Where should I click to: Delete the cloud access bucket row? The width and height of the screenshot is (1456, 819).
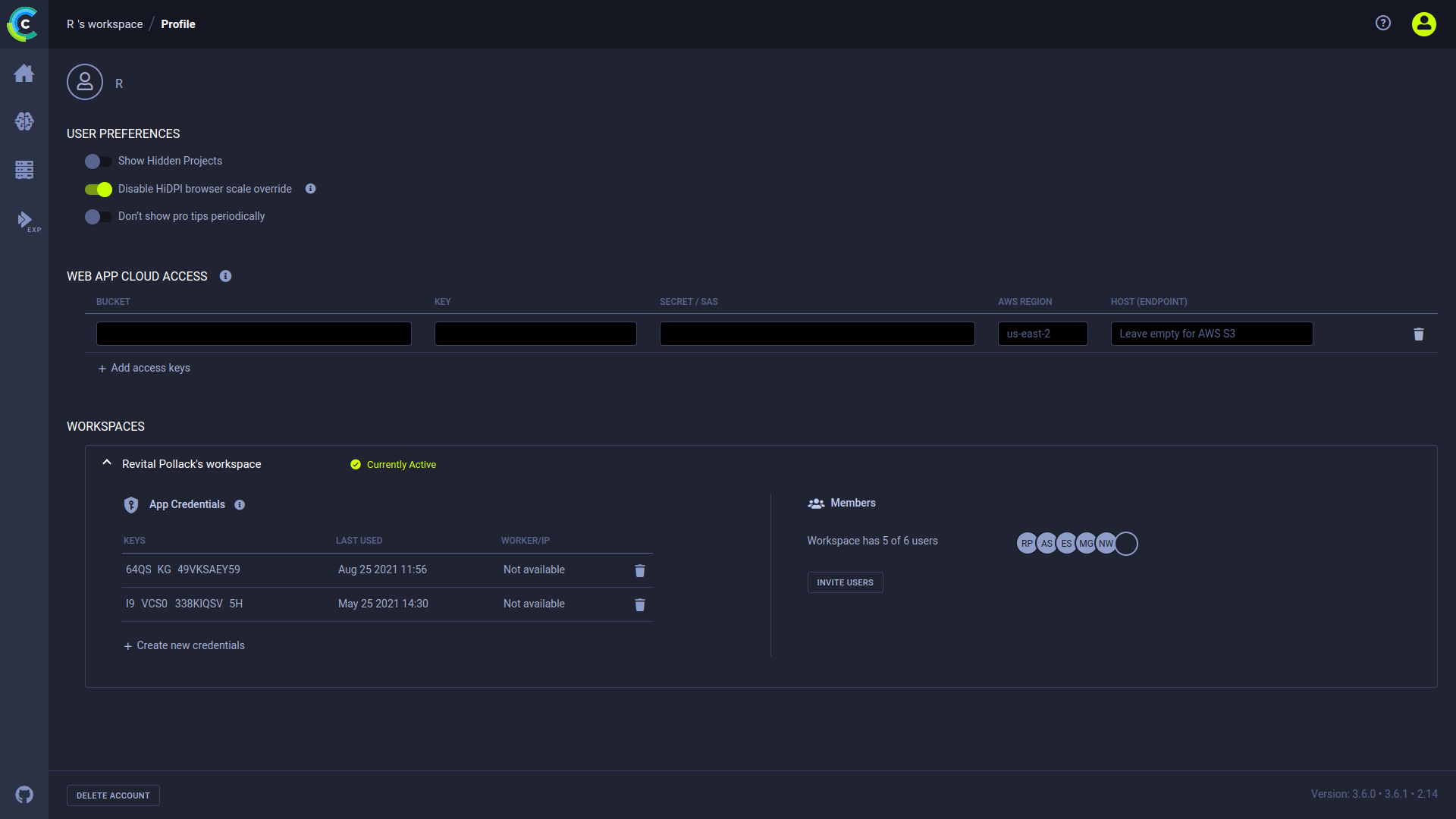1418,334
